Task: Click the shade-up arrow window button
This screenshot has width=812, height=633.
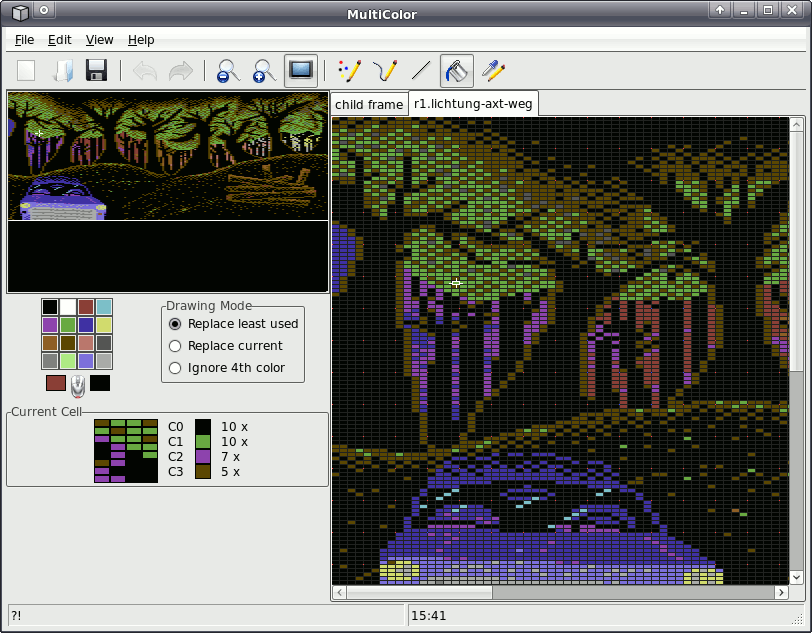Action: 720,10
